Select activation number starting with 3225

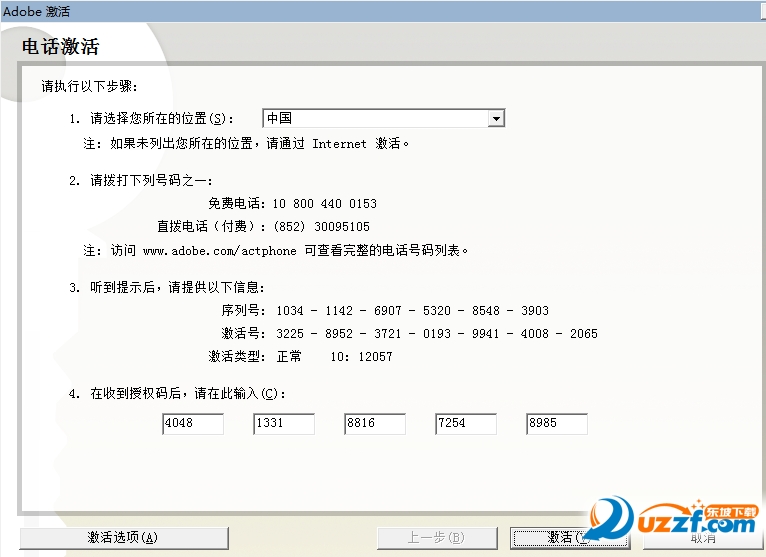click(437, 334)
